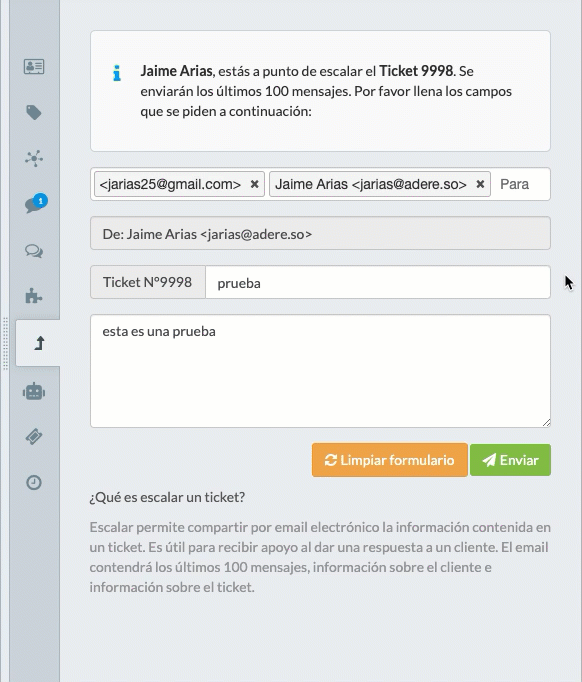Click the green Enviar button

510,460
